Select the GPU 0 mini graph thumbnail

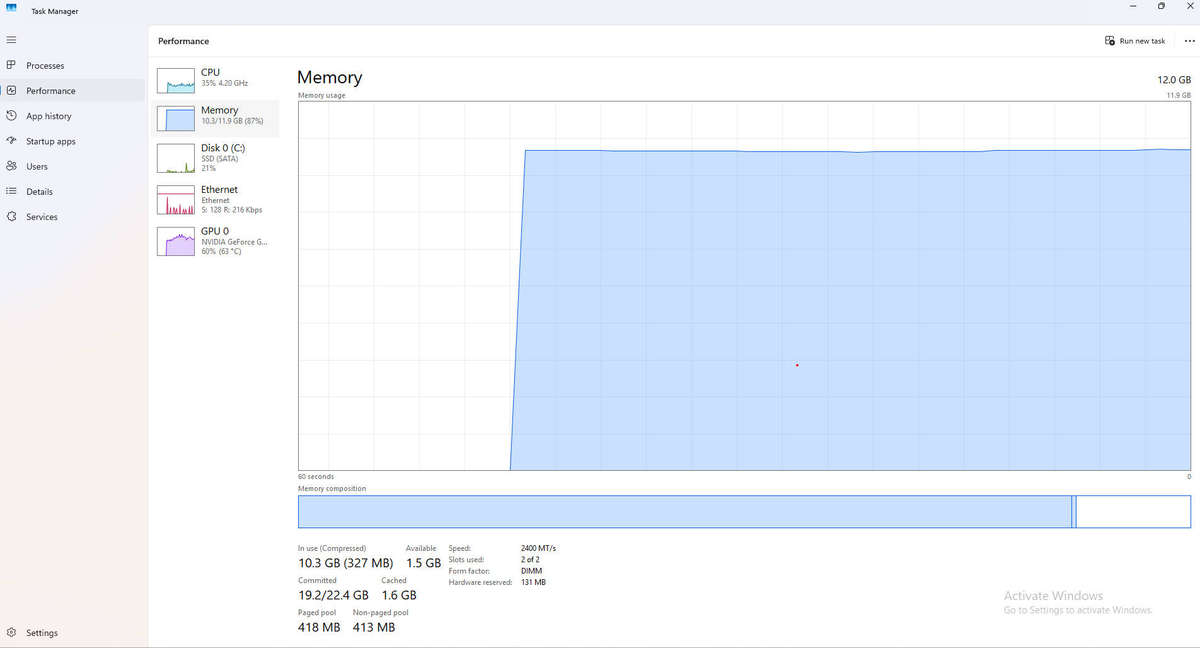(x=176, y=241)
